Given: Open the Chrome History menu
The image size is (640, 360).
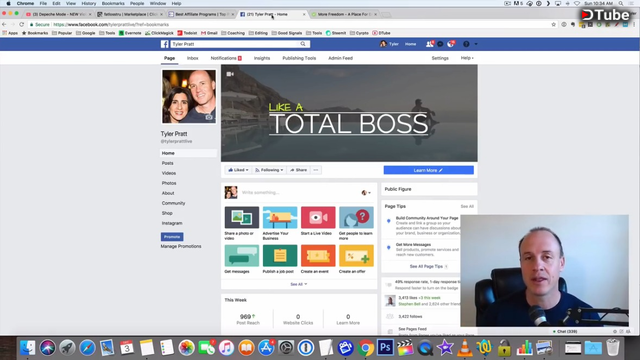Looking at the screenshot, I should tap(89, 3).
